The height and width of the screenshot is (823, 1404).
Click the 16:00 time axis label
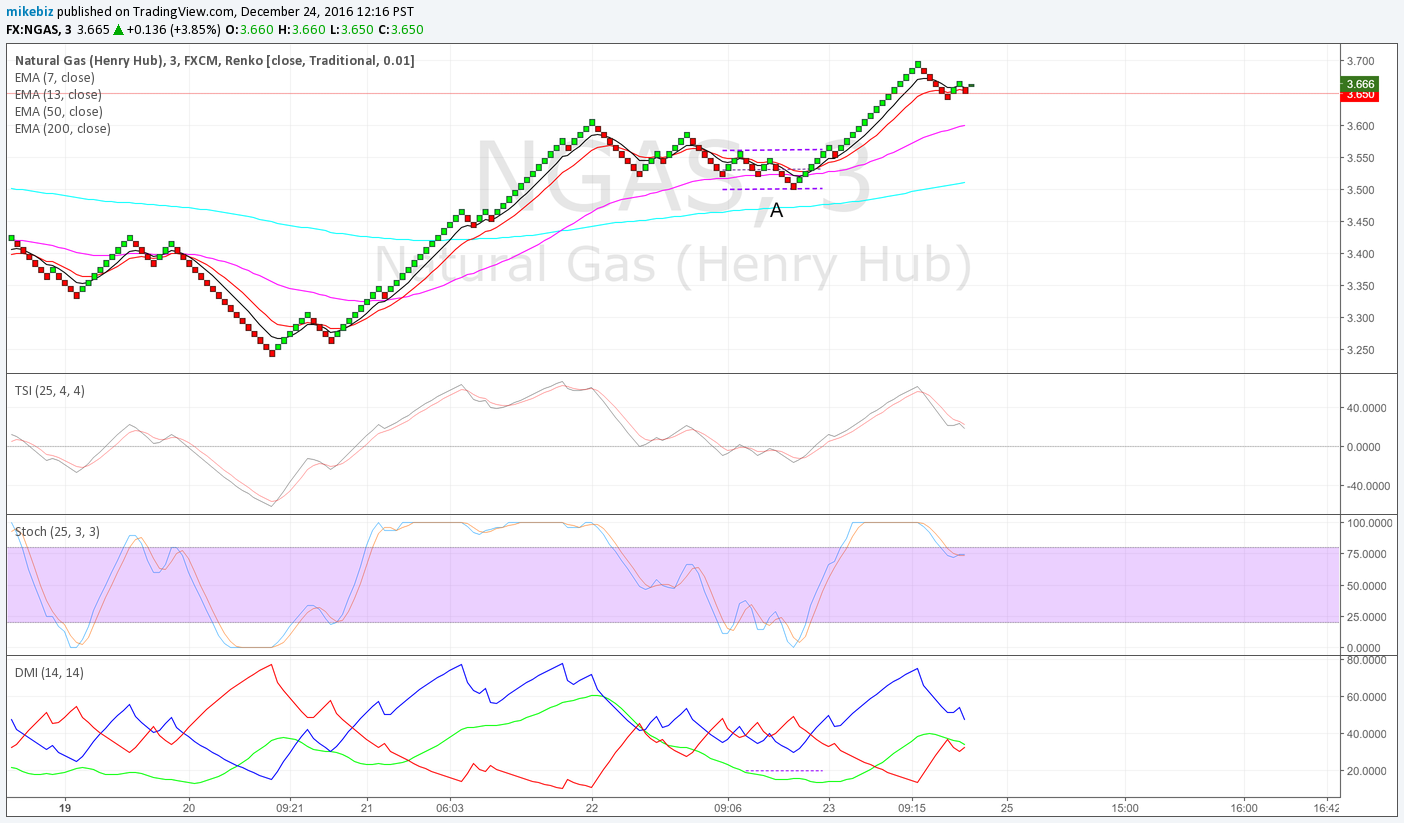[x=1244, y=807]
